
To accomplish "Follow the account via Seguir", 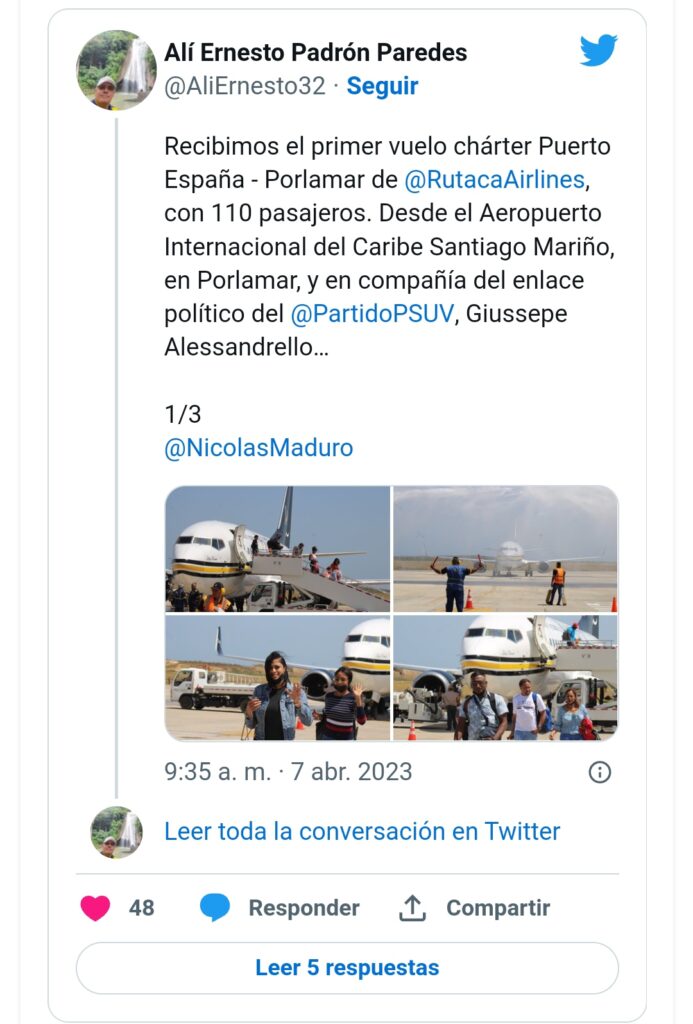I will (x=382, y=86).
